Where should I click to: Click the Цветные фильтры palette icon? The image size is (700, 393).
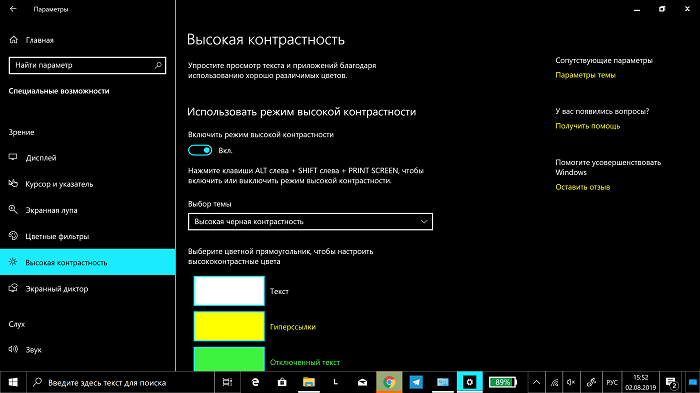[13, 236]
